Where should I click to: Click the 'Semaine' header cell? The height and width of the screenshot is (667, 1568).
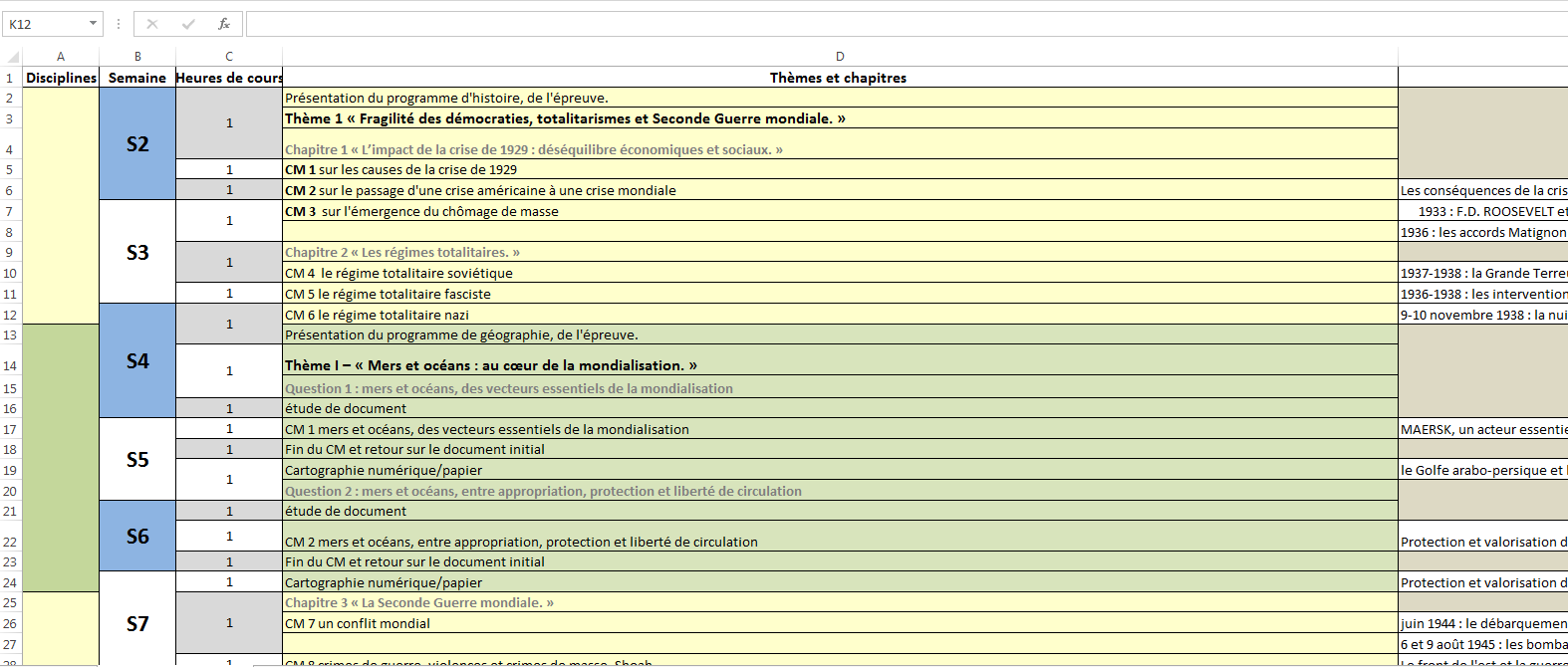[137, 78]
